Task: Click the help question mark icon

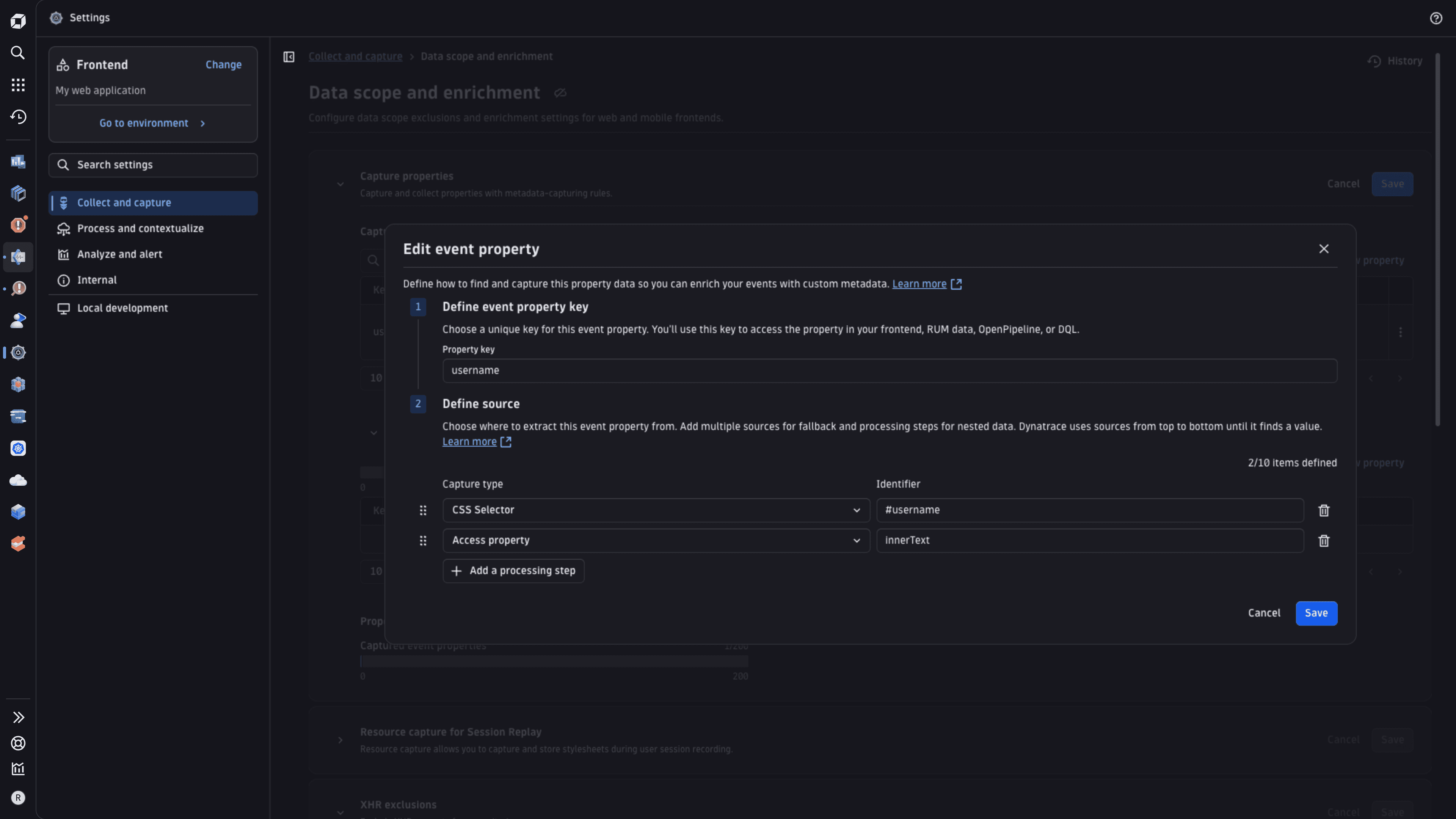Action: pos(1436,18)
